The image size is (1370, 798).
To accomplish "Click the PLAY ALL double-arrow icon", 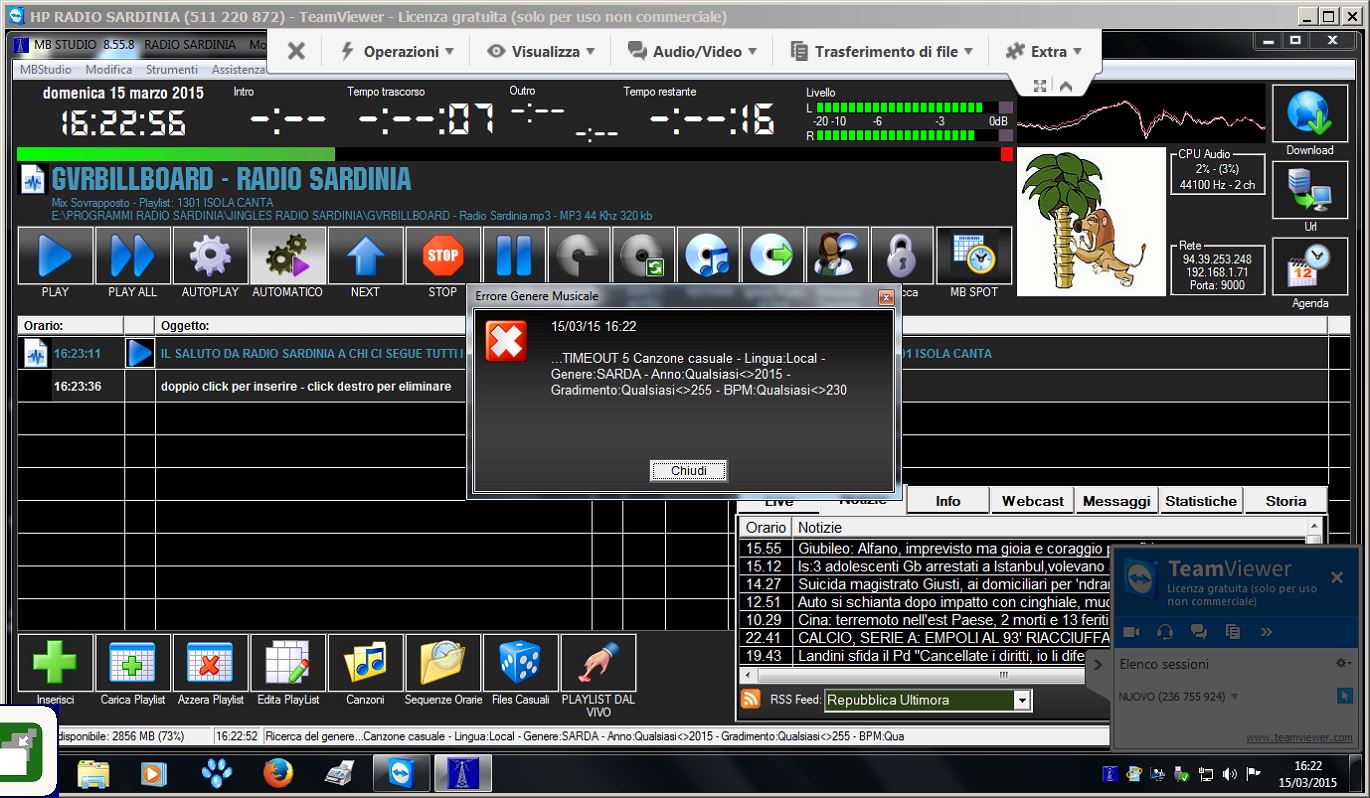I will pos(133,256).
